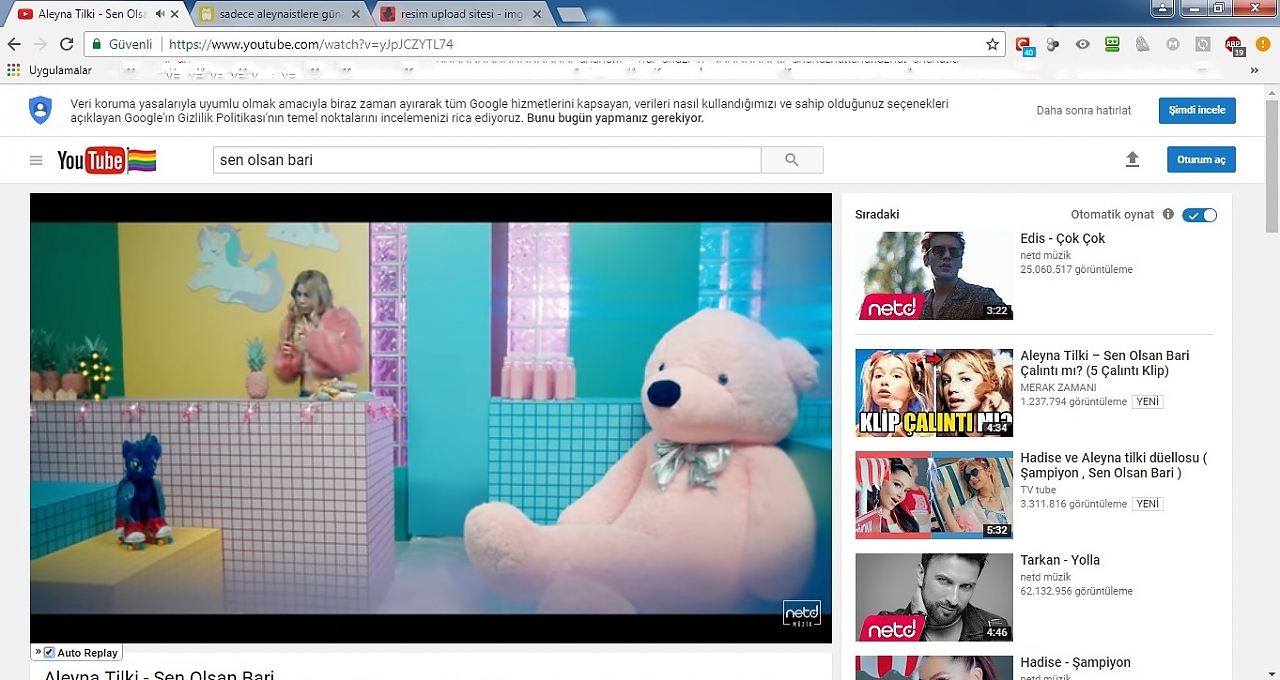Open the grey eye extension icon
This screenshot has height=680, width=1280.
[x=1082, y=44]
